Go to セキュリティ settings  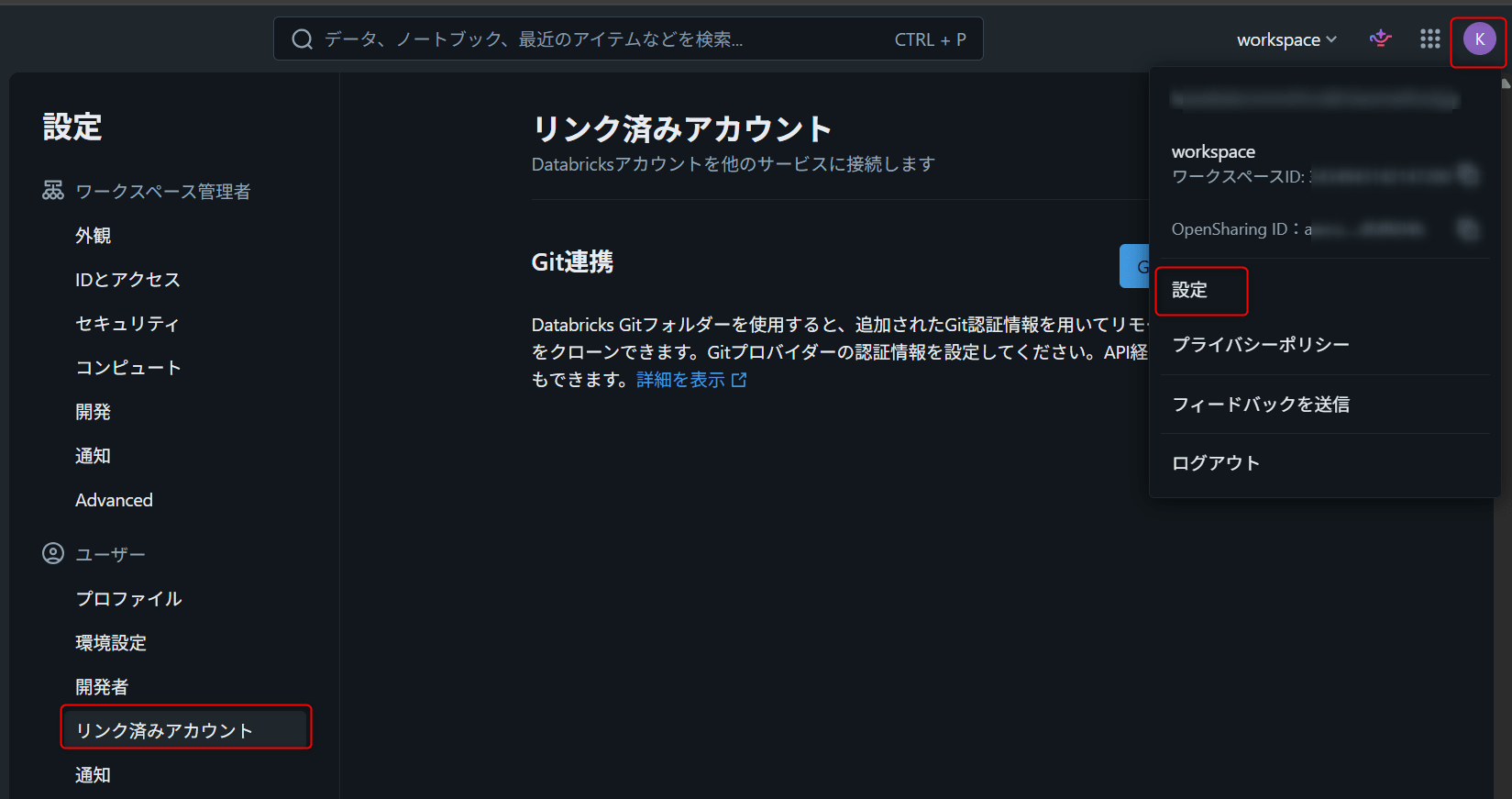point(127,324)
